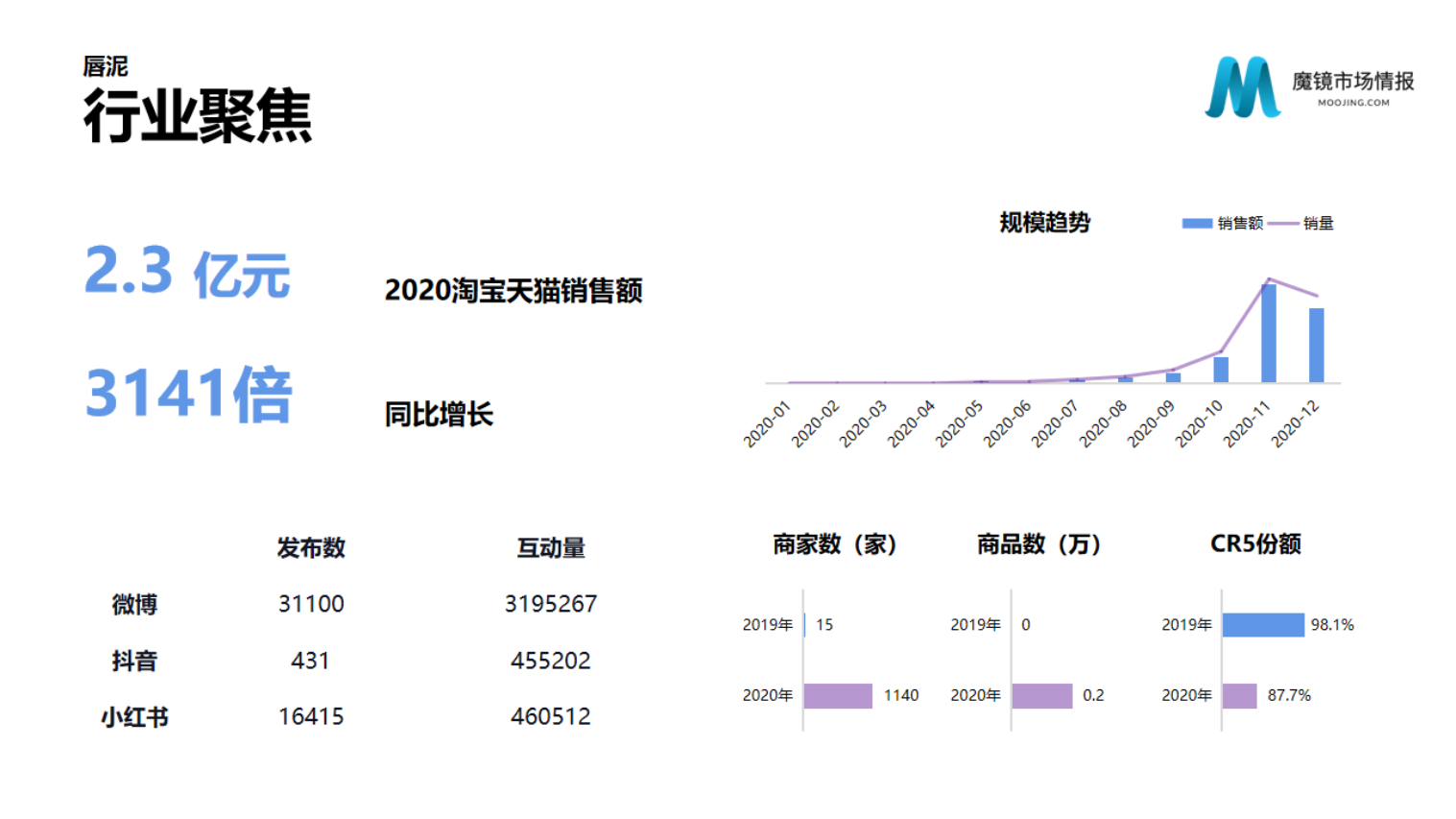Select the 微博 row label
This screenshot has width=1456, height=819.
pyautogui.click(x=134, y=604)
